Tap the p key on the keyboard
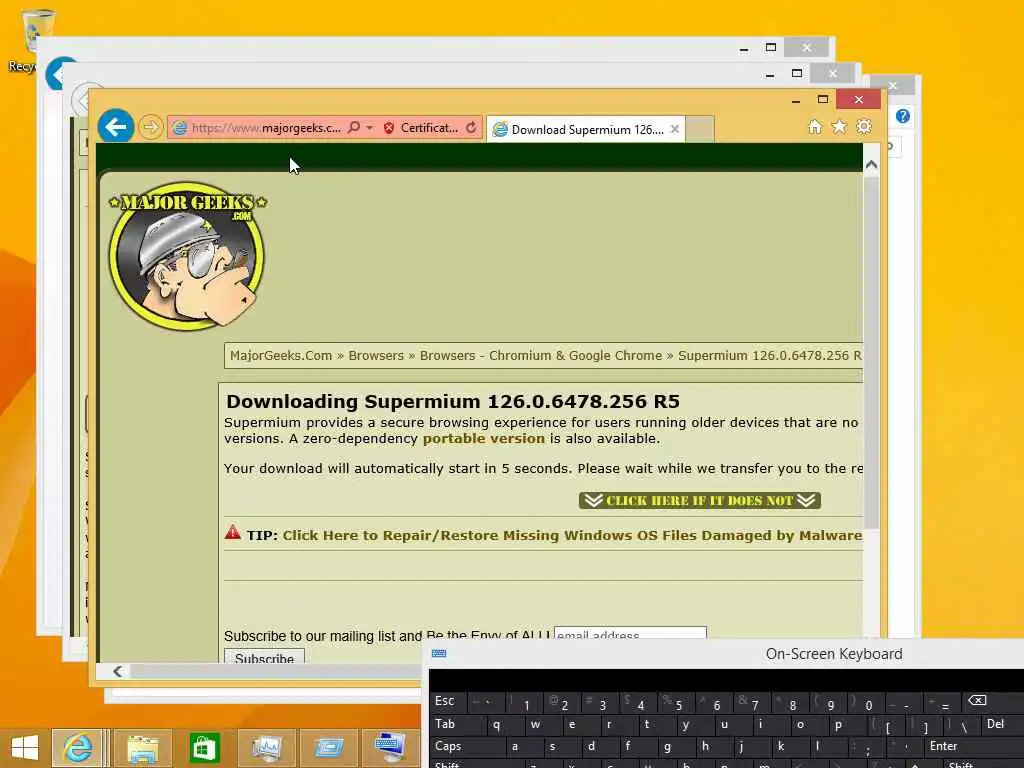This screenshot has height=768, width=1024. [847, 724]
